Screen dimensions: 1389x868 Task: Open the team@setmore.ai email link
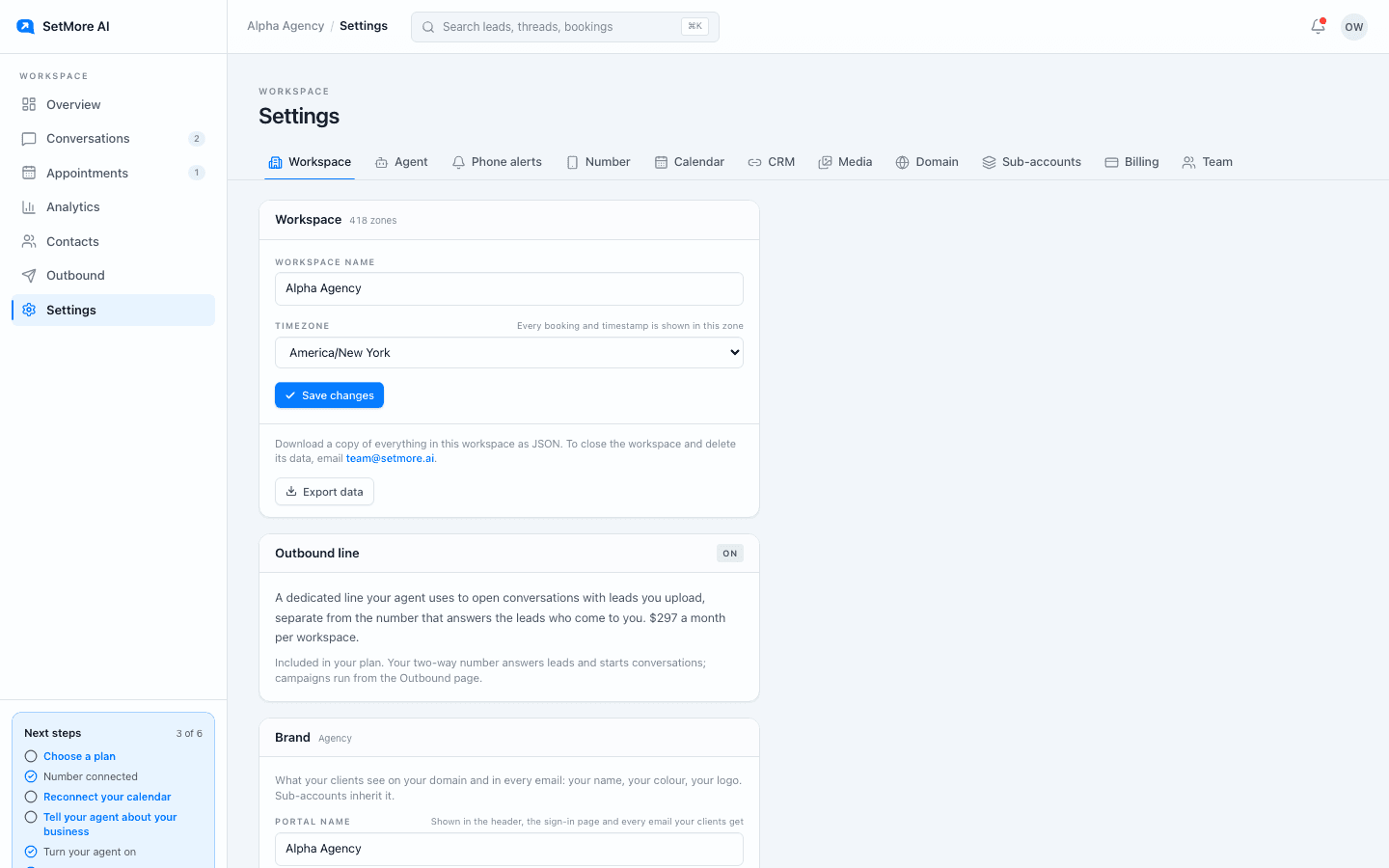pyautogui.click(x=390, y=459)
